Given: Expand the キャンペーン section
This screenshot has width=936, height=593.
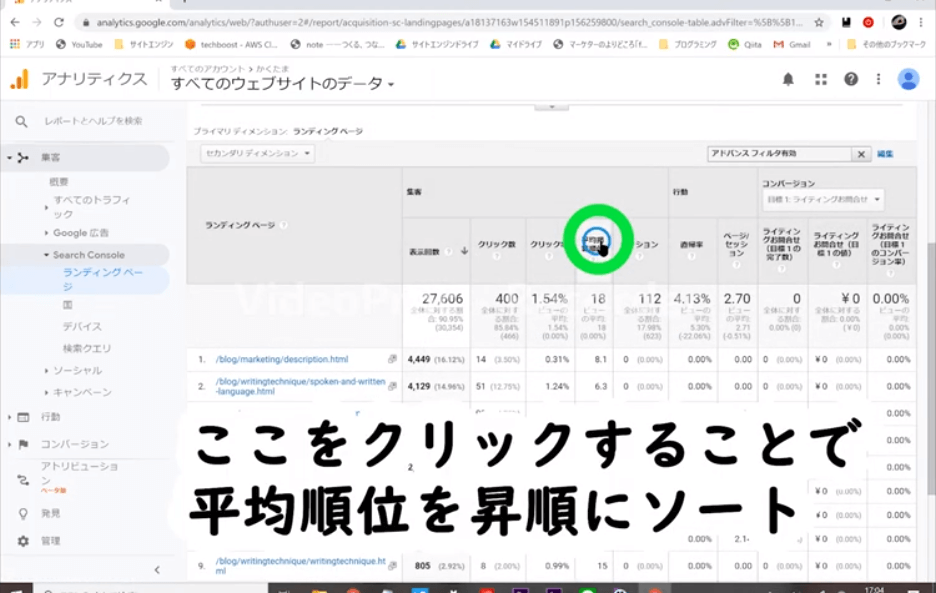Looking at the screenshot, I should (46, 392).
